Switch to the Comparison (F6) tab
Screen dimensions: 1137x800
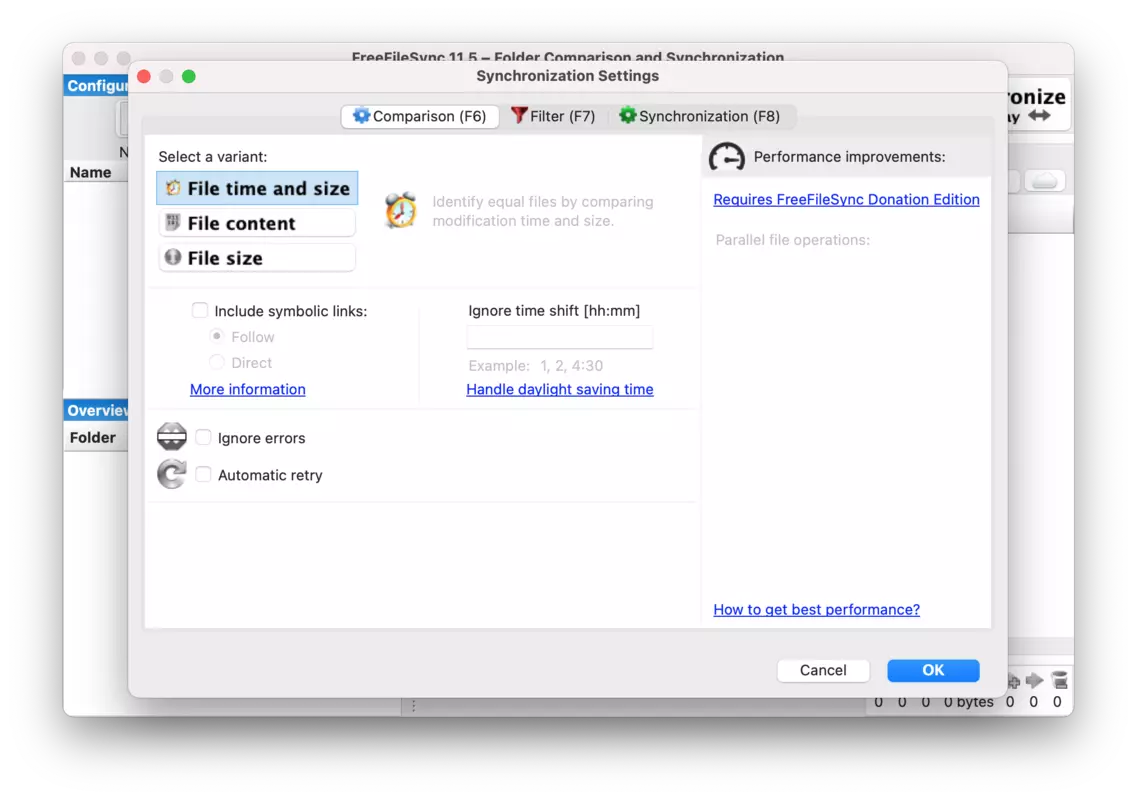pyautogui.click(x=420, y=116)
